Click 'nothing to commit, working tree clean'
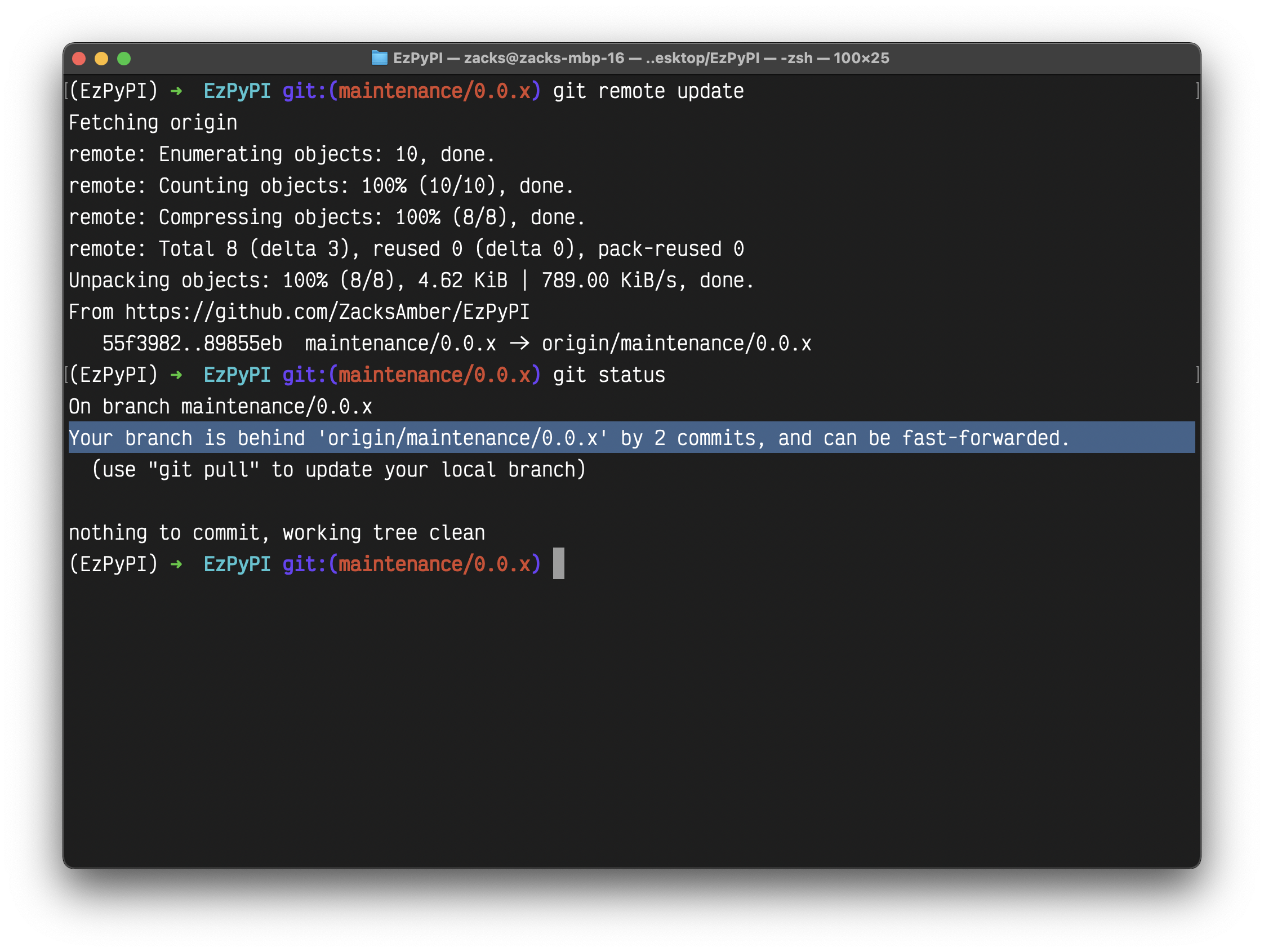The image size is (1264, 952). (x=277, y=532)
